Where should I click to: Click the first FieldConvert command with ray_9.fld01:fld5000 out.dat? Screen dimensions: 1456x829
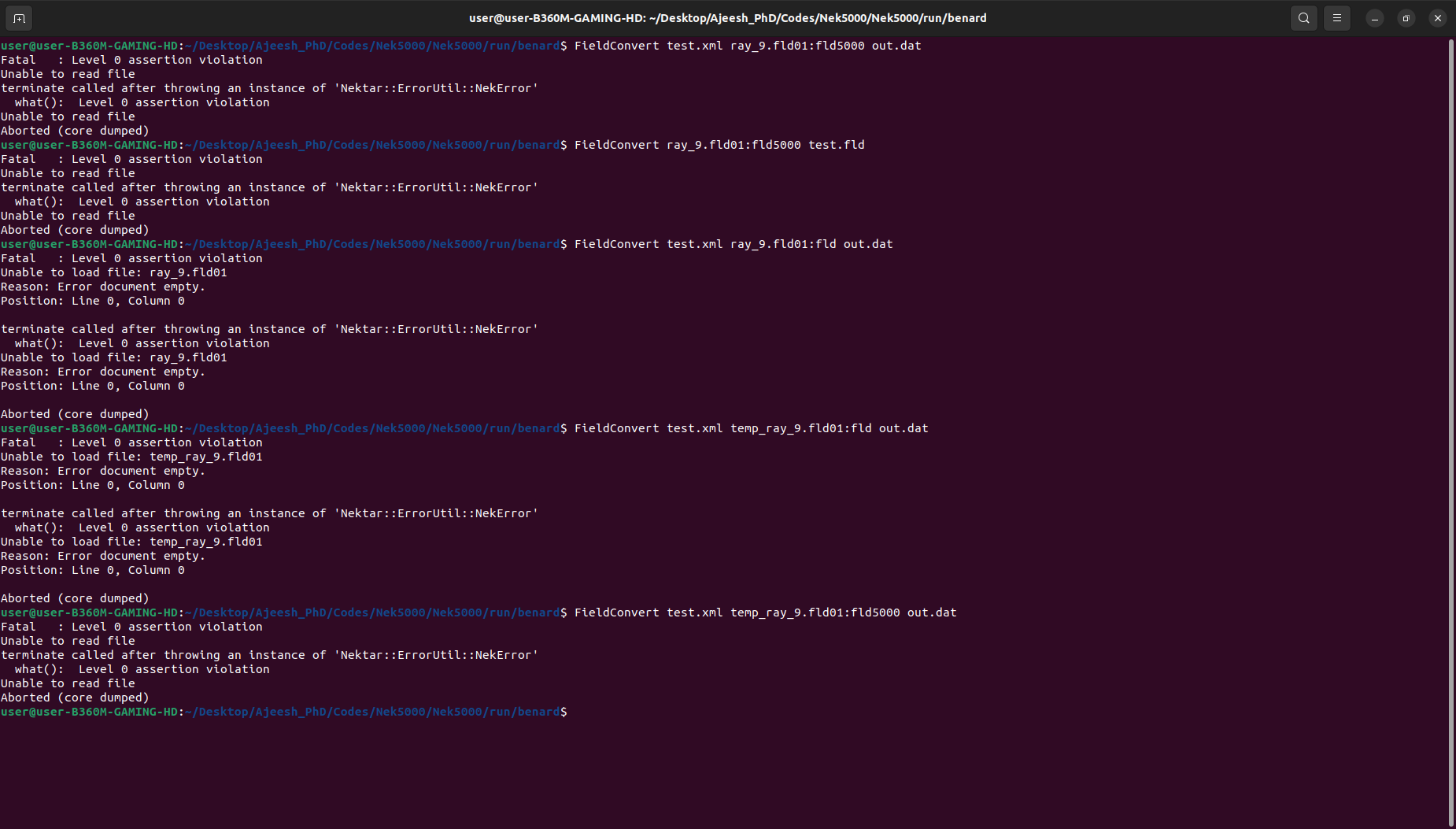(747, 46)
